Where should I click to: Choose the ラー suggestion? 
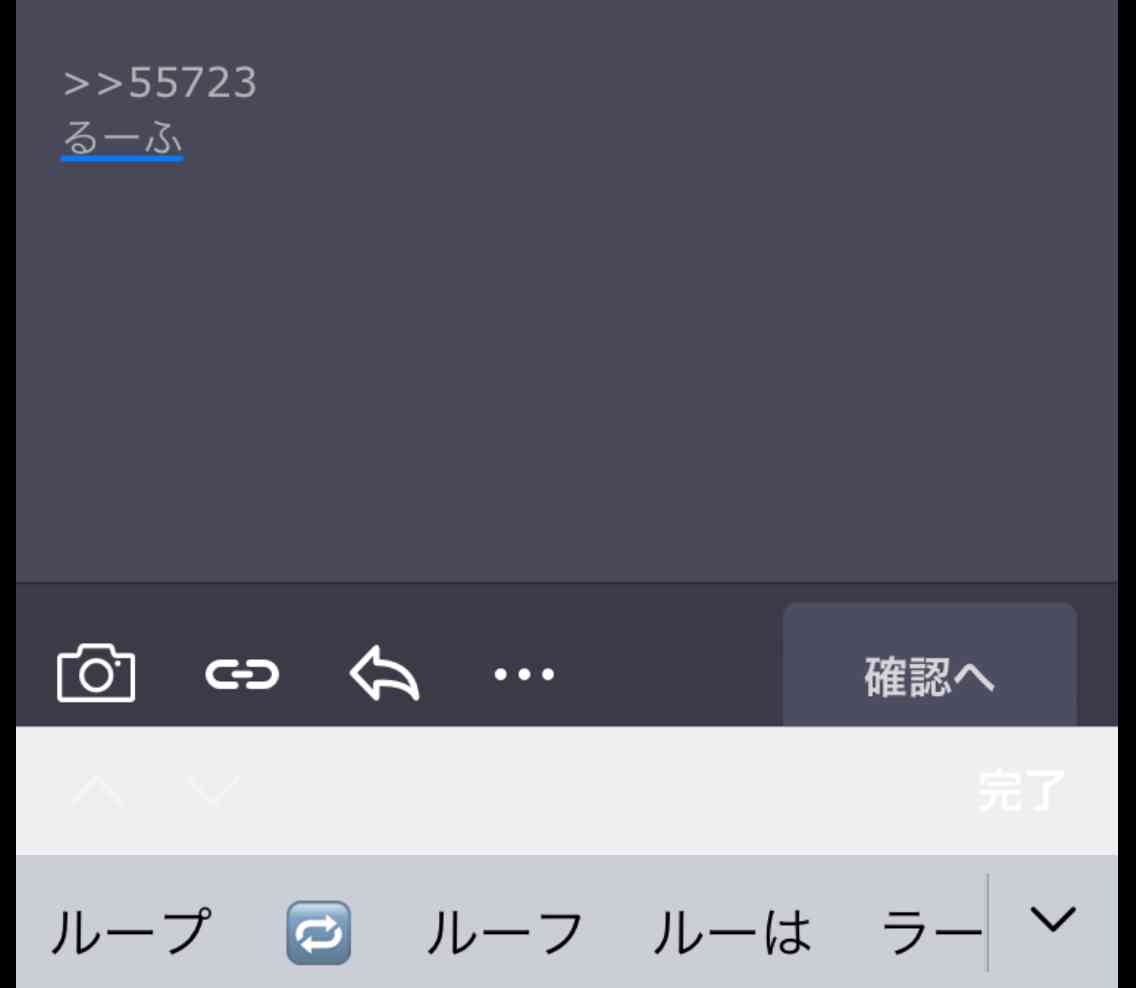(x=932, y=932)
